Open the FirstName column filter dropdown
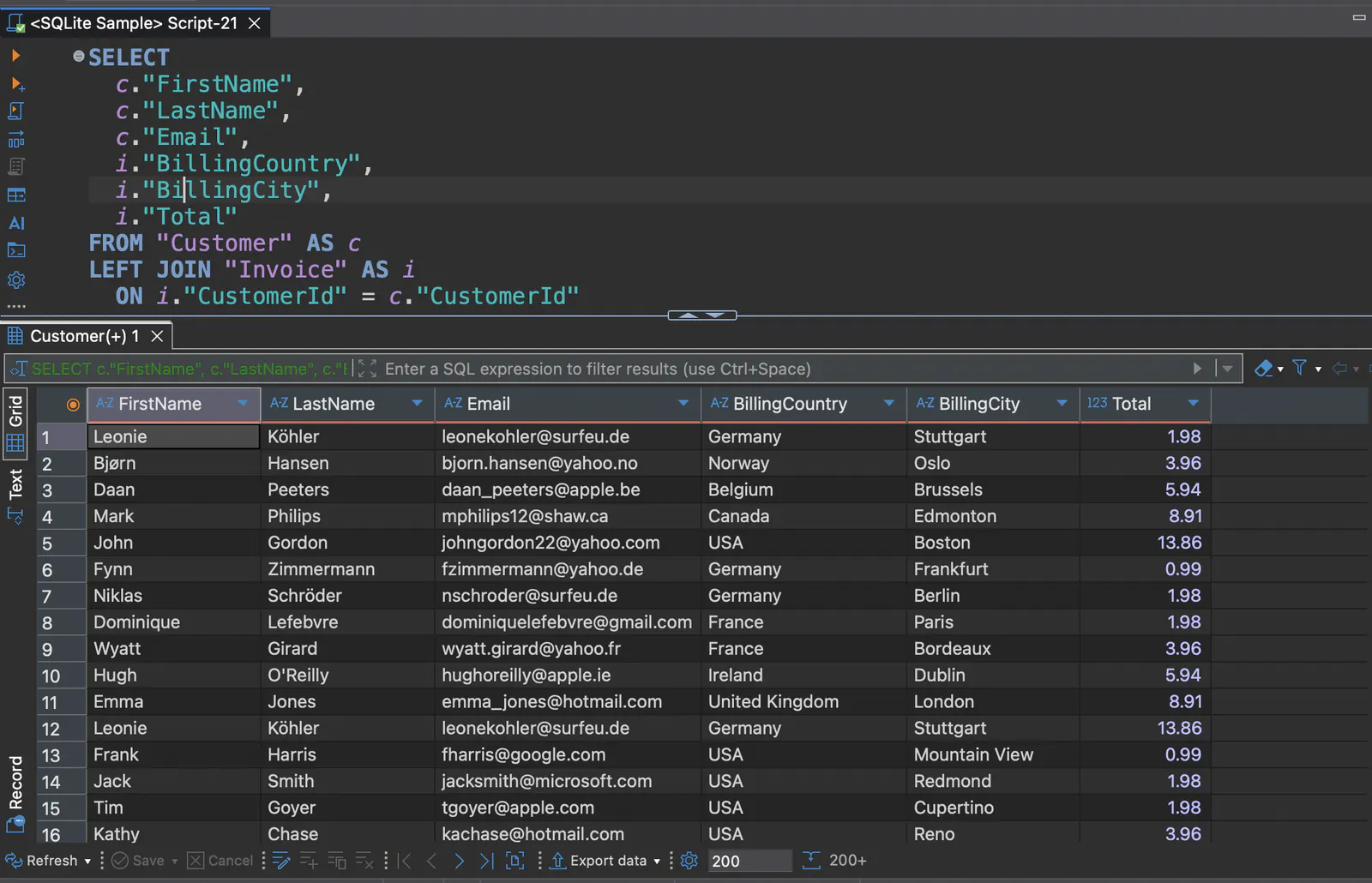1372x883 pixels. click(x=243, y=404)
